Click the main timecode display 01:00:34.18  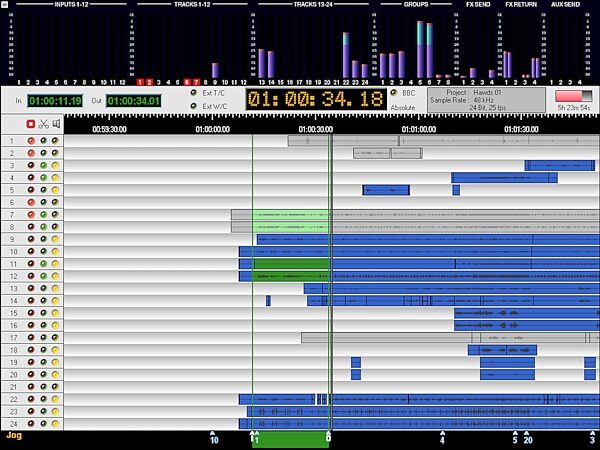[316, 99]
